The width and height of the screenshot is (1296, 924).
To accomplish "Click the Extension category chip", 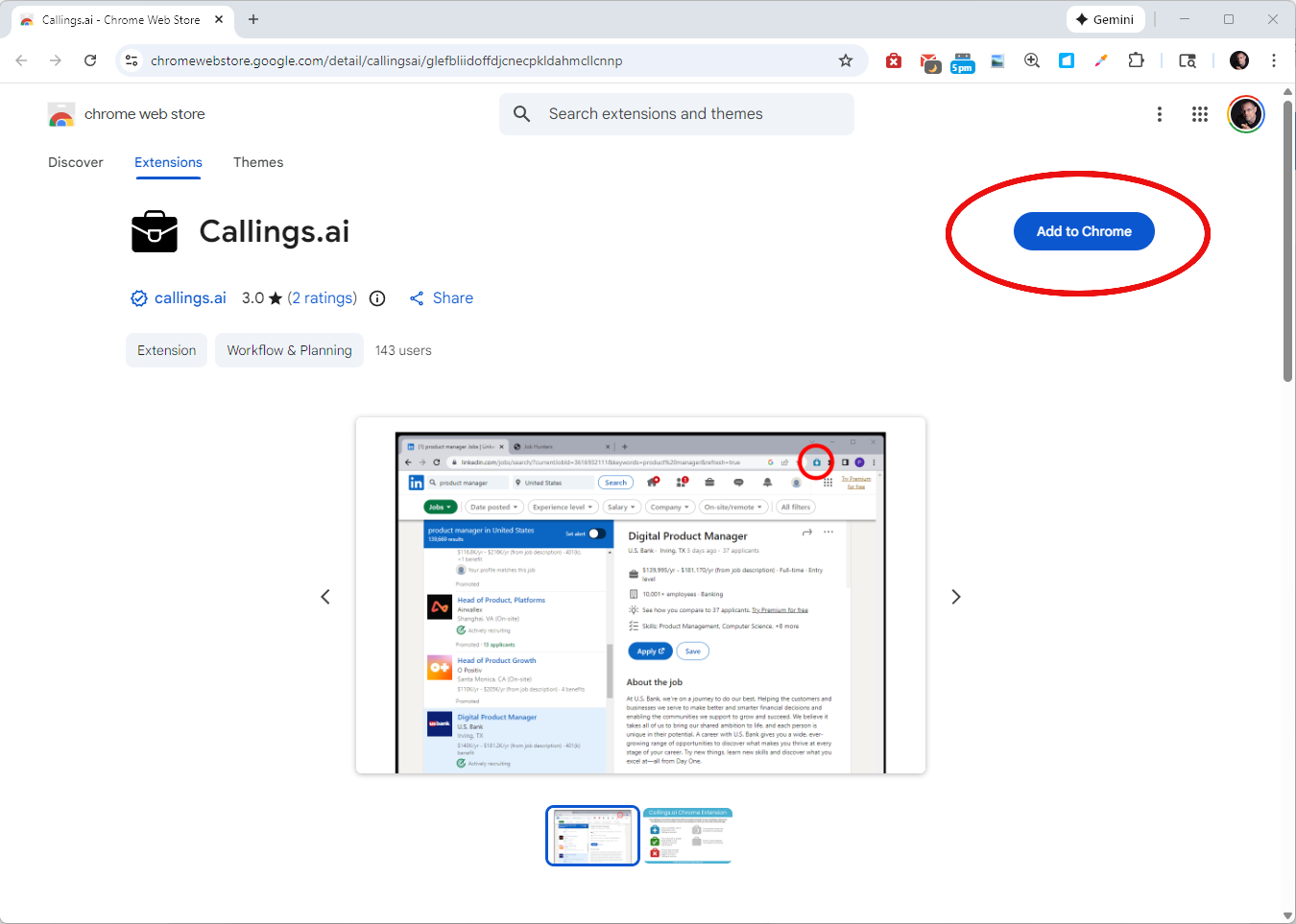I will click(167, 350).
